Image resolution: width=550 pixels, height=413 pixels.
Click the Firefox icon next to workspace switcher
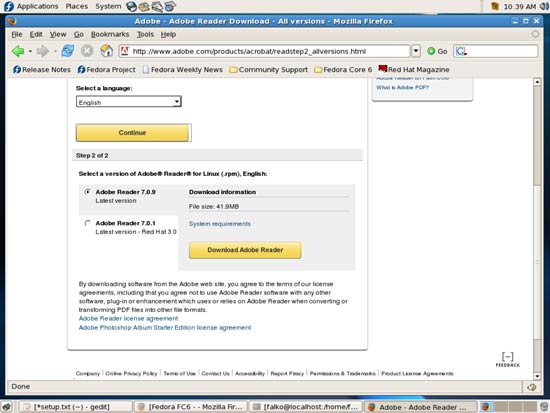(x=485, y=407)
